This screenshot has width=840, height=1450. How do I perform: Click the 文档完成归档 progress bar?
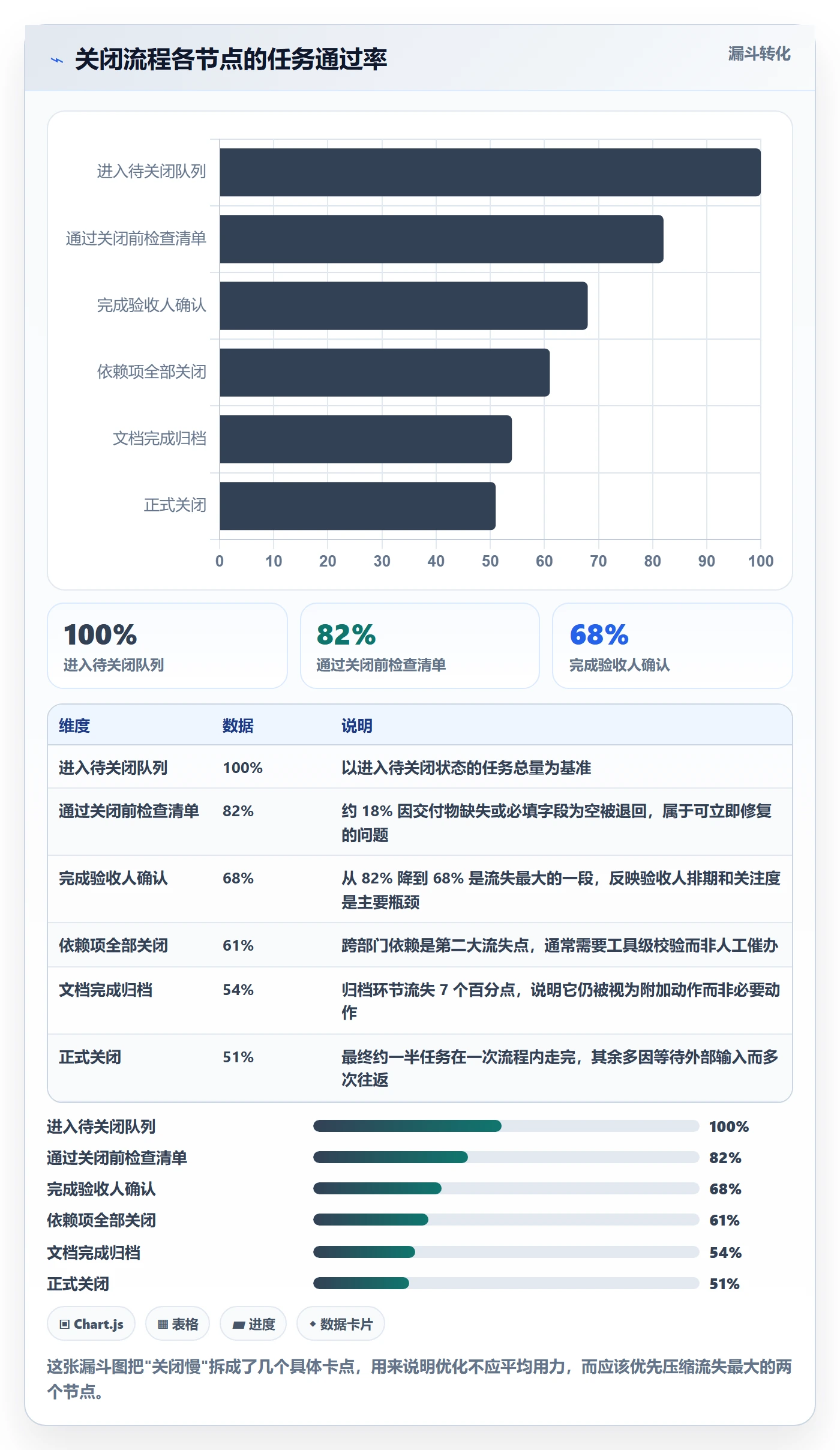tap(506, 1252)
